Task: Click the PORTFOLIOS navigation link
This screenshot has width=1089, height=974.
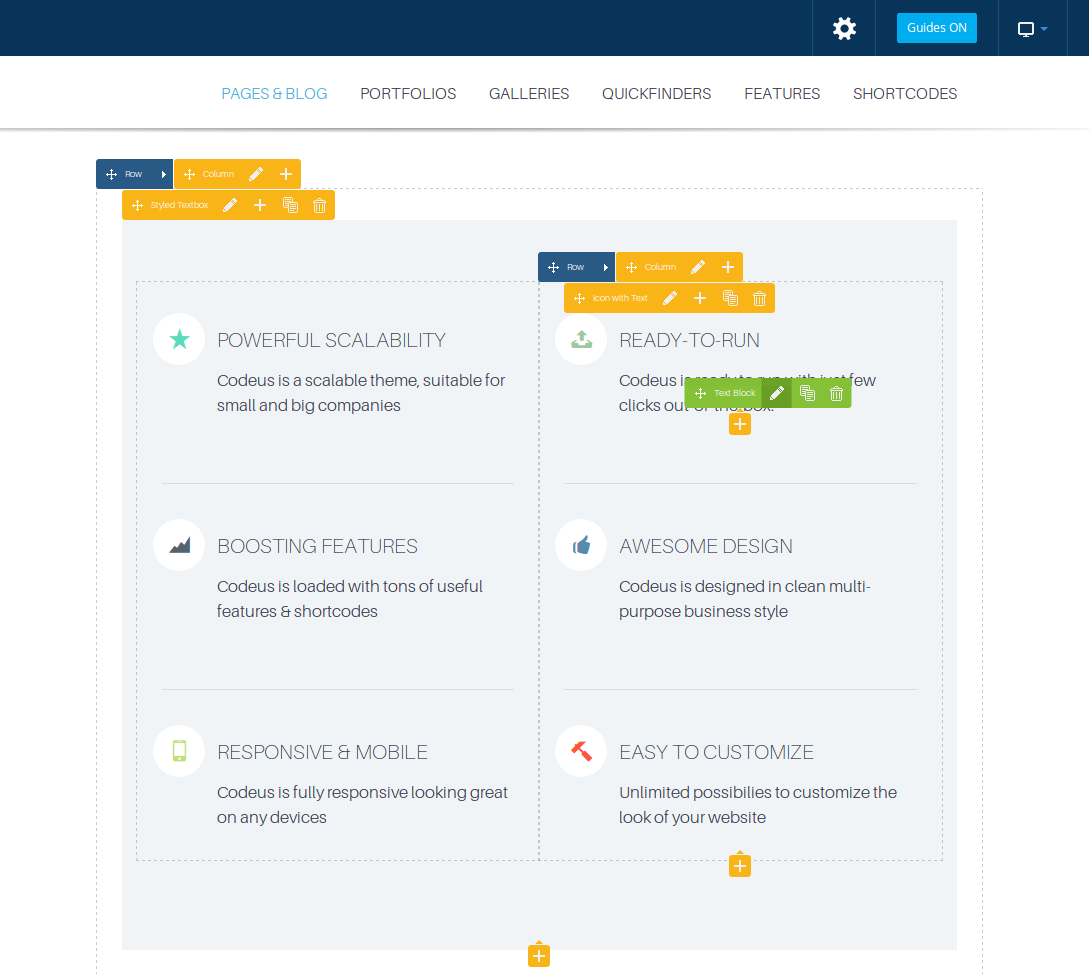Action: [408, 94]
